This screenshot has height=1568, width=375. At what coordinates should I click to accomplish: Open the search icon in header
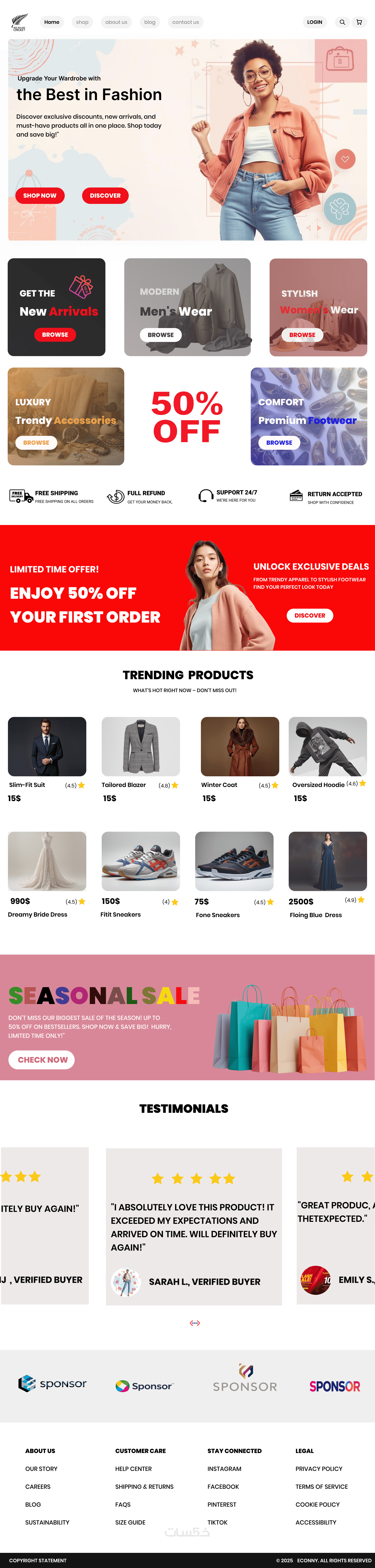(342, 22)
